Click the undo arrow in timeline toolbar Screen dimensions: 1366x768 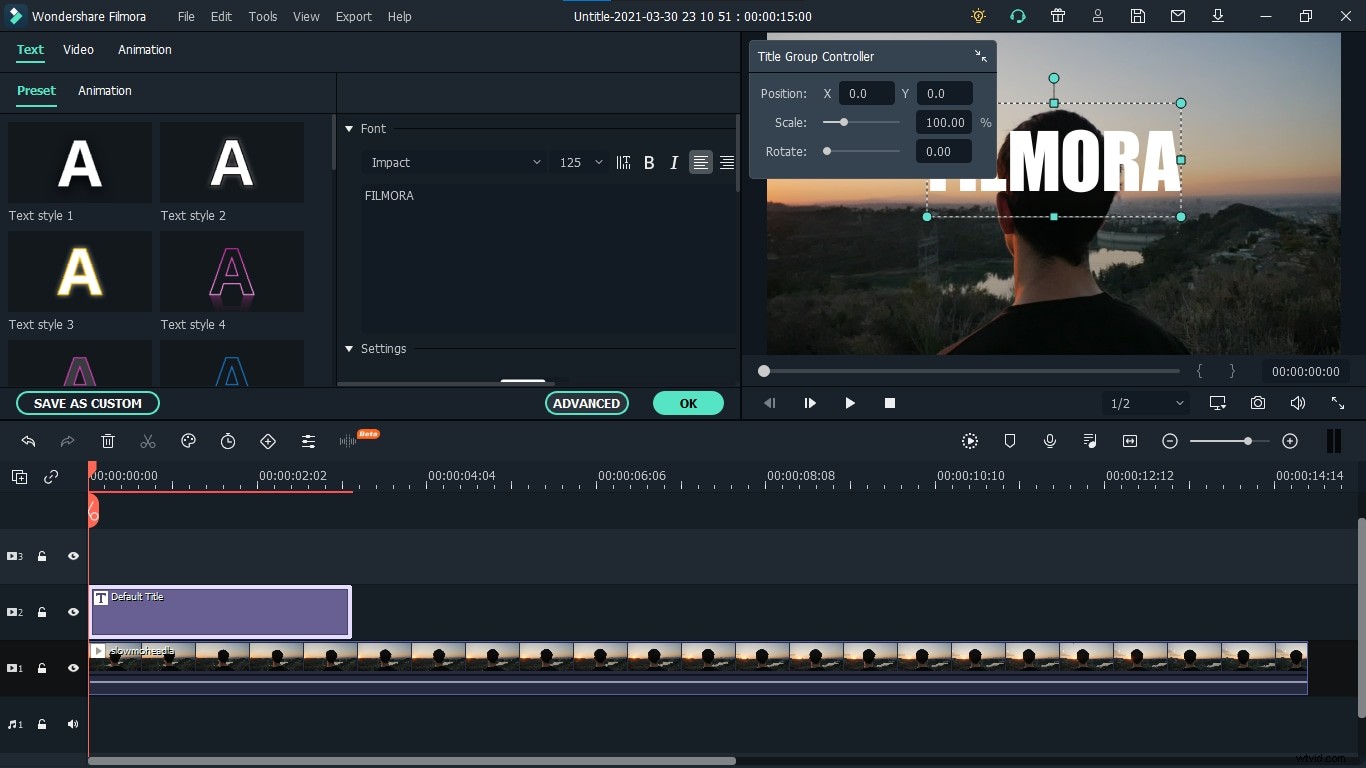pyautogui.click(x=28, y=441)
